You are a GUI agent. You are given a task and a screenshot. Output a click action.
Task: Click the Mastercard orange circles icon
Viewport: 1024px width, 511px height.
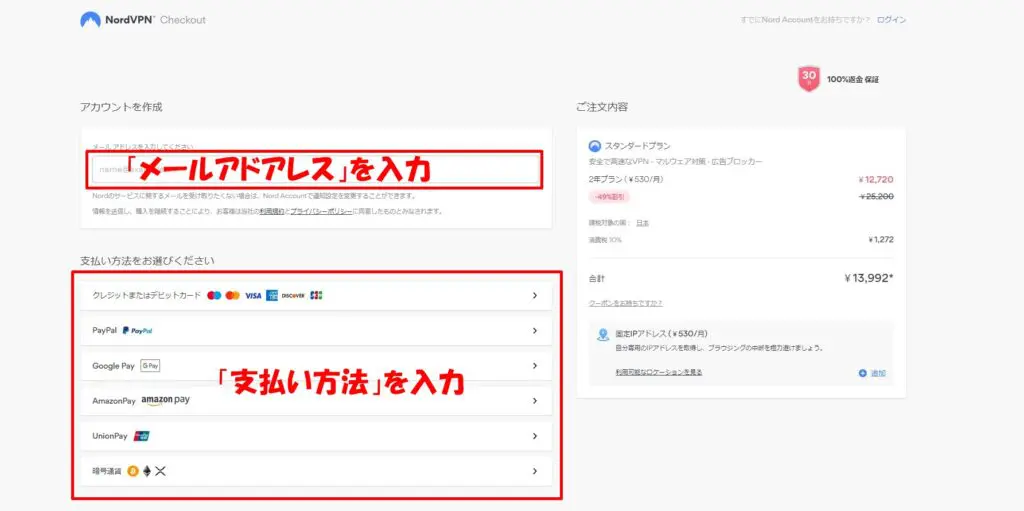(232, 295)
